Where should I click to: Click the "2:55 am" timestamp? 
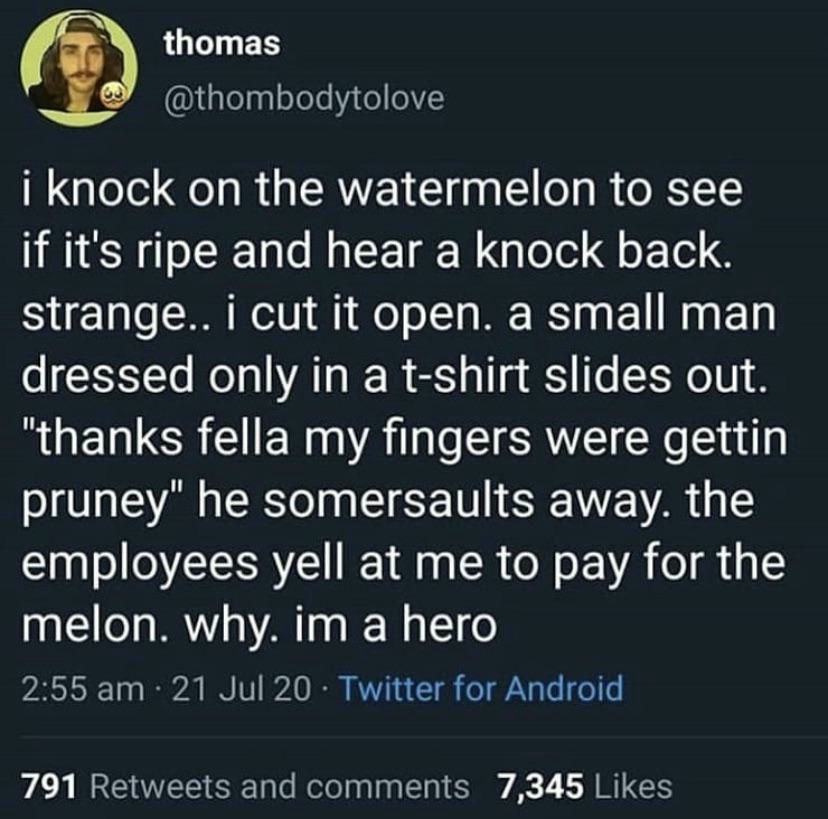coord(83,689)
